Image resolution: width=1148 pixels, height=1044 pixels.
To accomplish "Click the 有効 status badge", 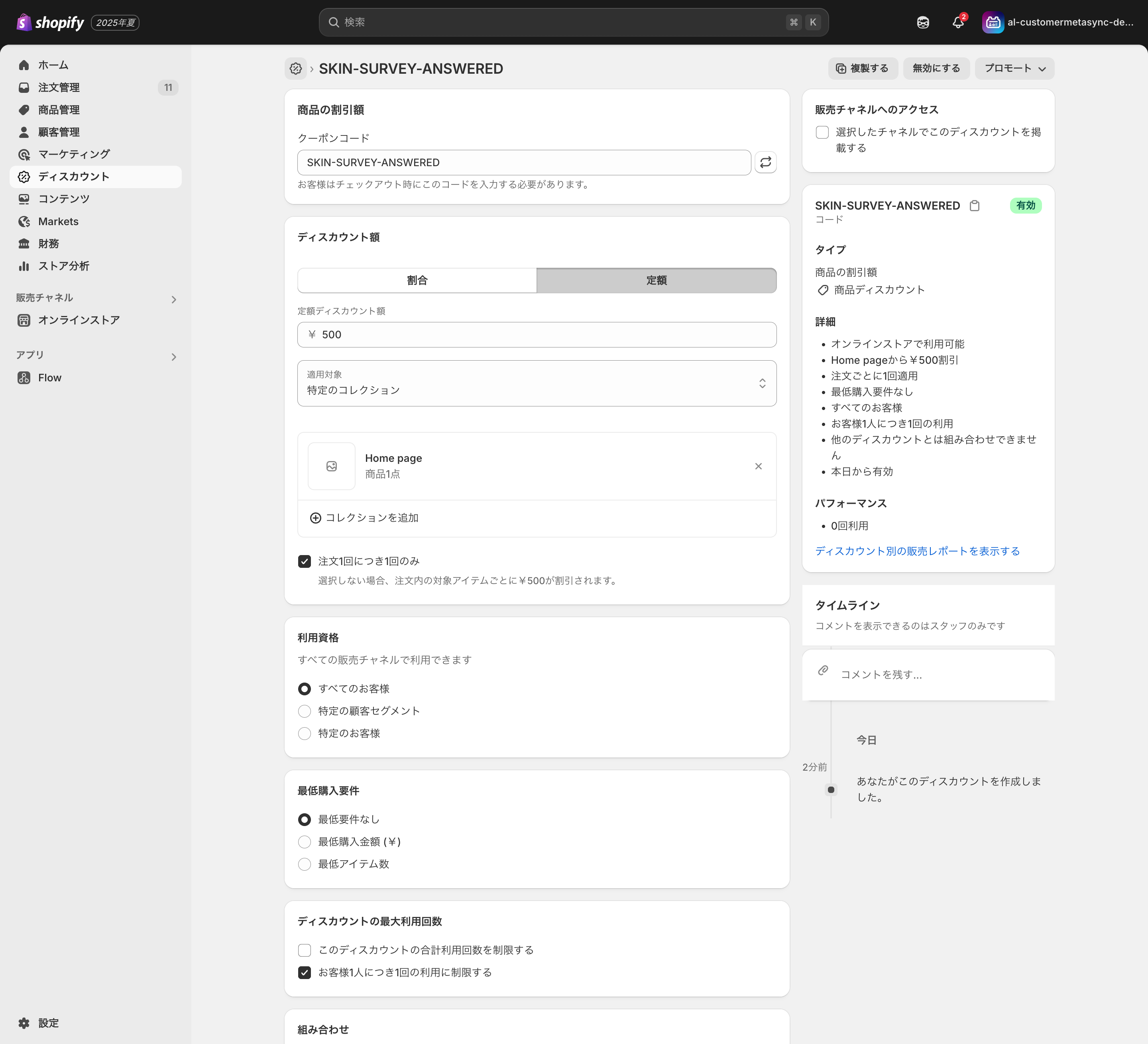I will (x=1026, y=206).
